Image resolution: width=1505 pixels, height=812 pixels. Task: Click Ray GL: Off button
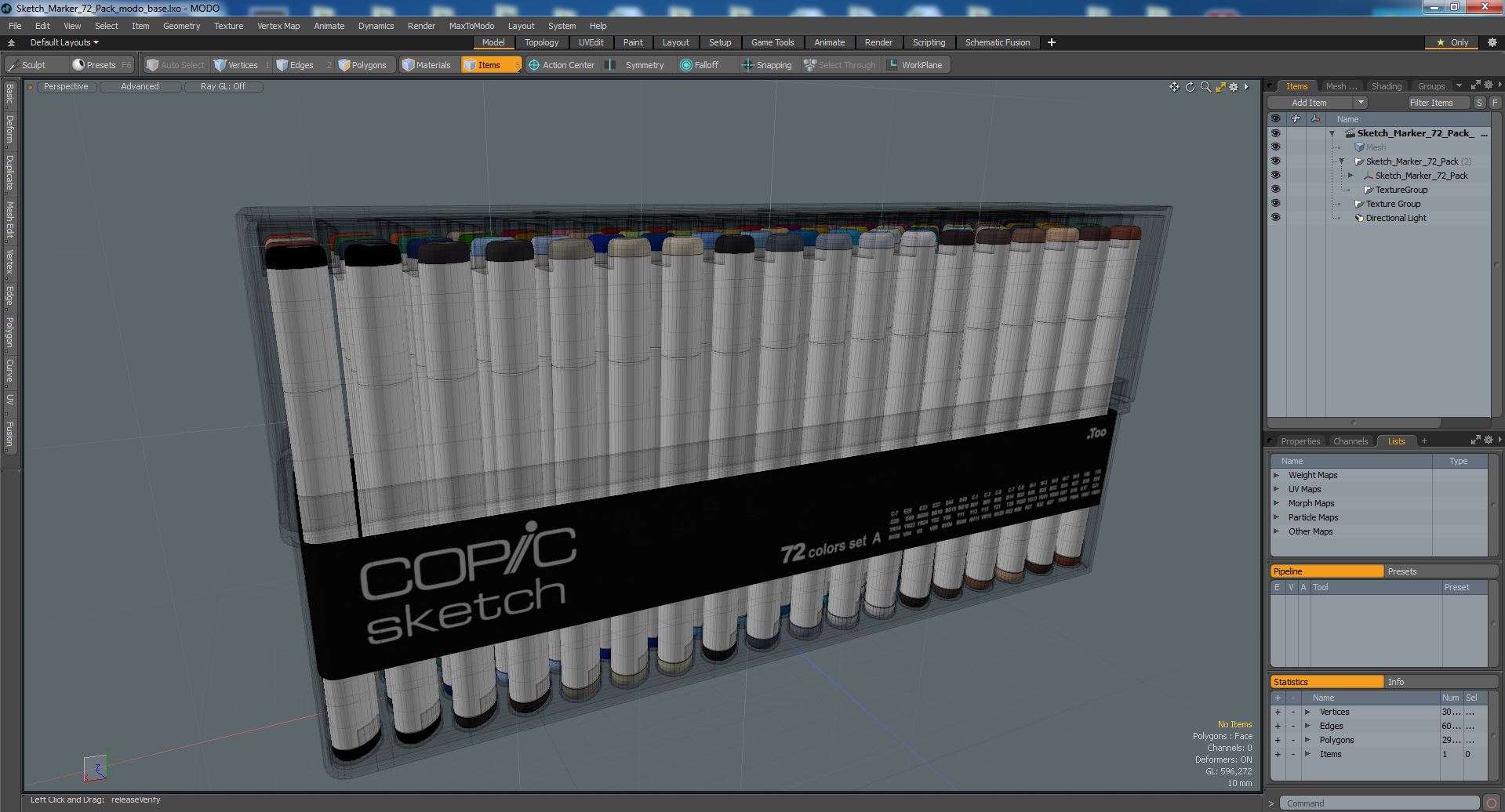[x=223, y=87]
